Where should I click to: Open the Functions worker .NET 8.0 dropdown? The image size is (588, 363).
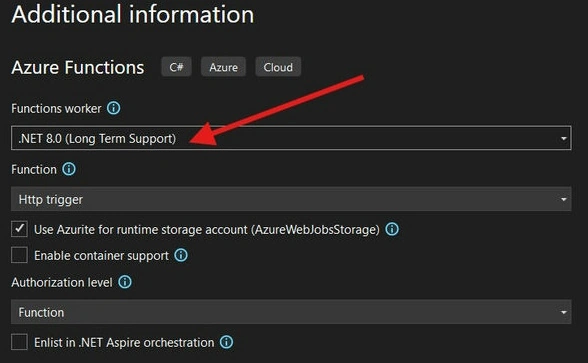click(x=291, y=138)
